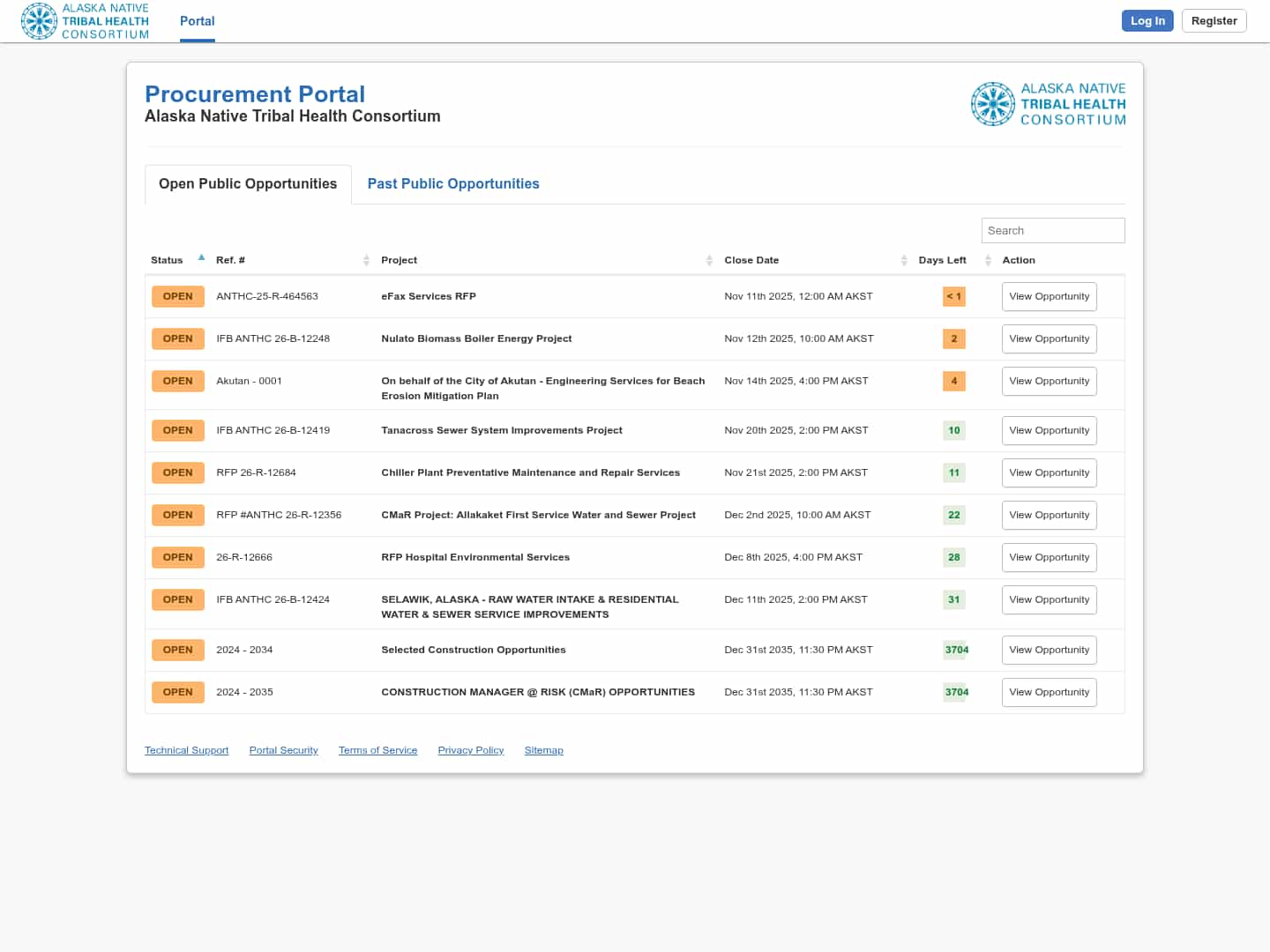This screenshot has height=952, width=1270.
Task: Click the large ANTHC logo beside portal heading
Action: pyautogui.click(x=1048, y=104)
